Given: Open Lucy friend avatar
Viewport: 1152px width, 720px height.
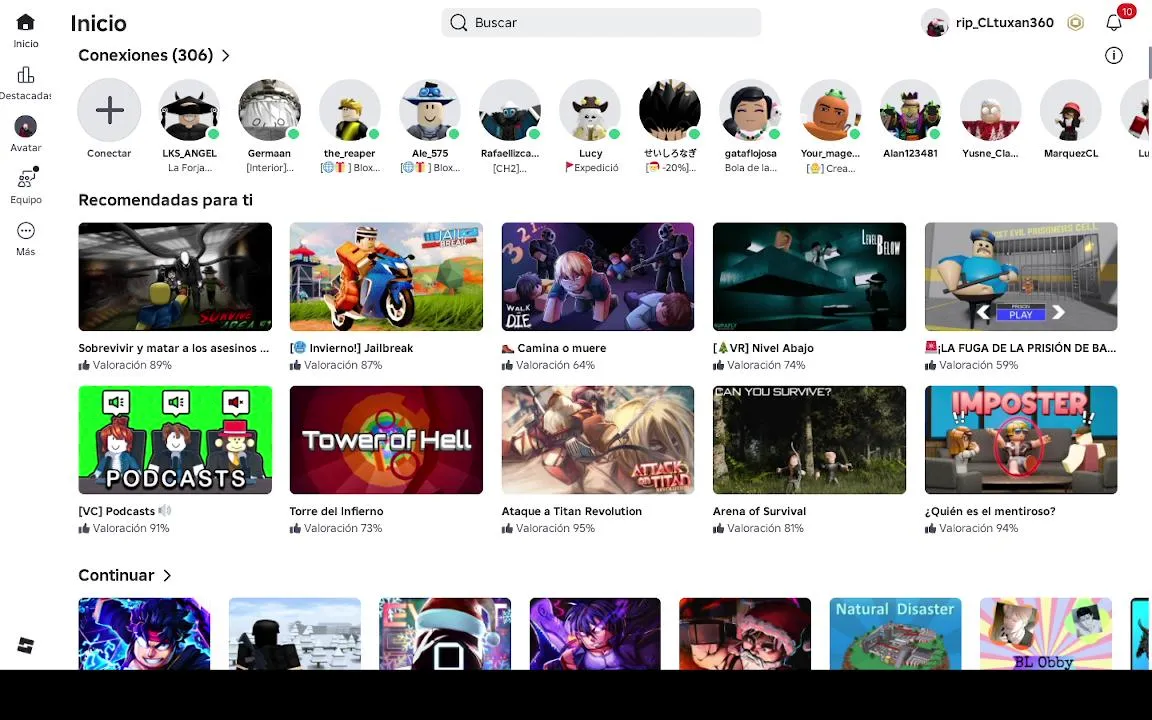Looking at the screenshot, I should [x=590, y=110].
